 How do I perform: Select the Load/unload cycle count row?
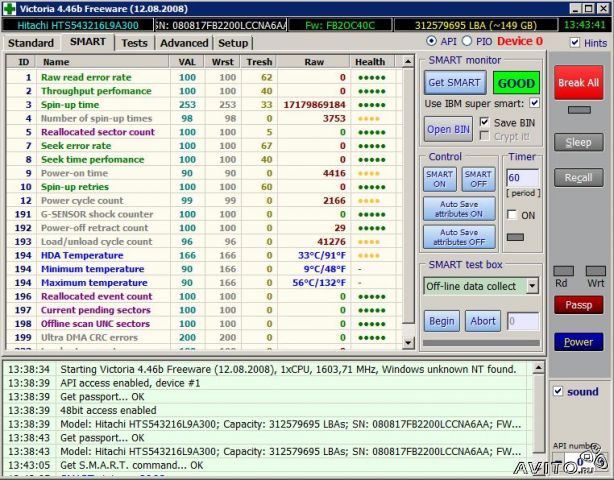point(204,242)
